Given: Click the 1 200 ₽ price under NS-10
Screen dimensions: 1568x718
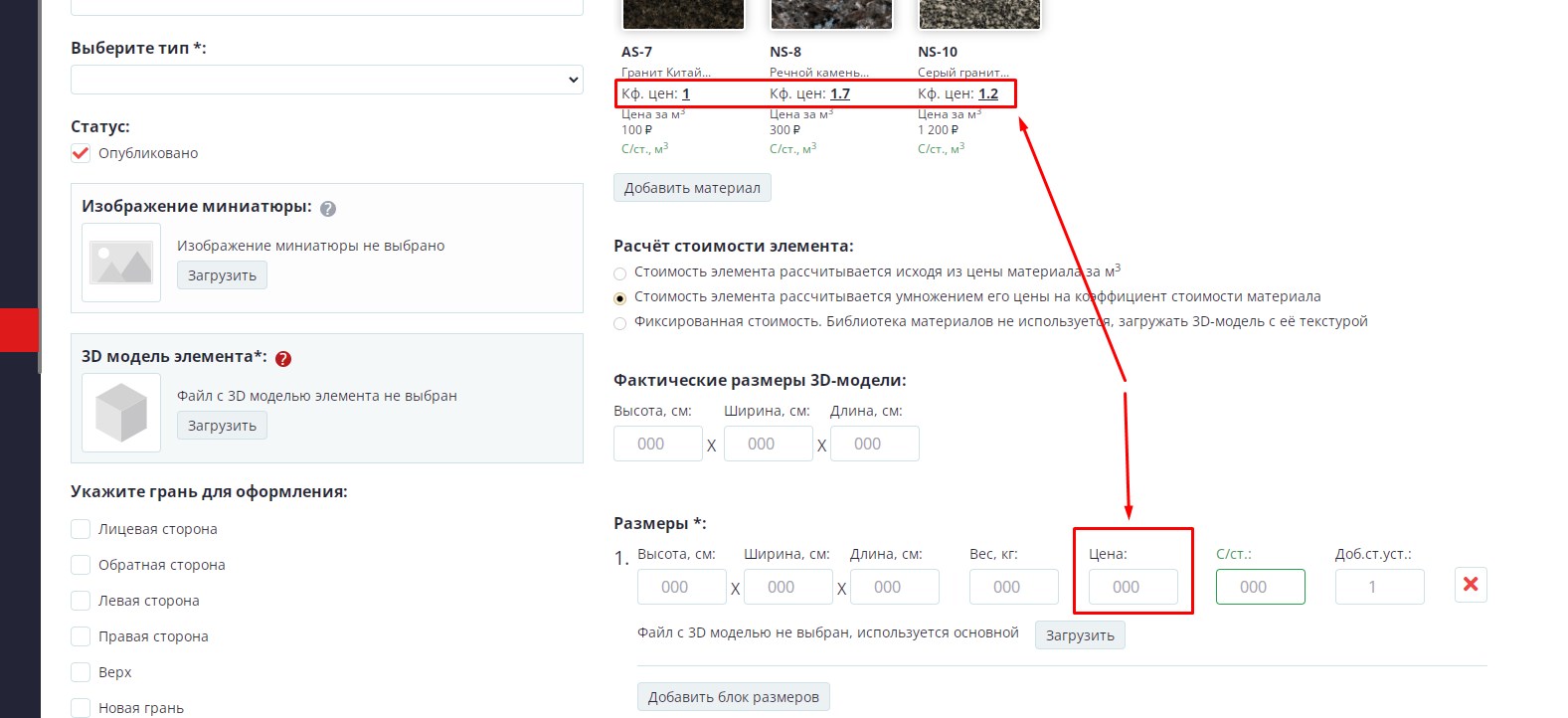Looking at the screenshot, I should point(938,130).
